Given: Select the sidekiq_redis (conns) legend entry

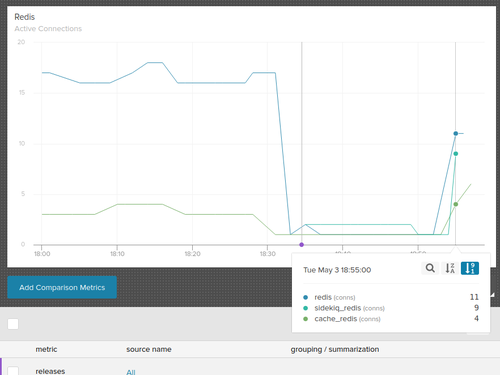Looking at the screenshot, I should coord(349,308).
